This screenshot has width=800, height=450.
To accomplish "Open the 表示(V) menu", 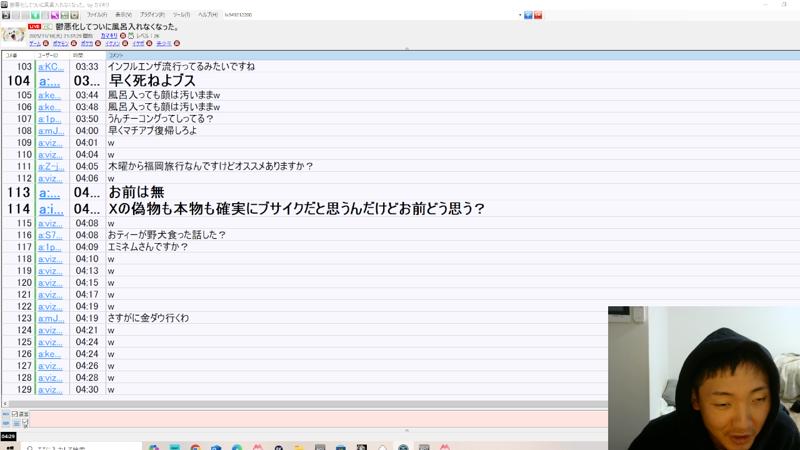I will point(123,15).
